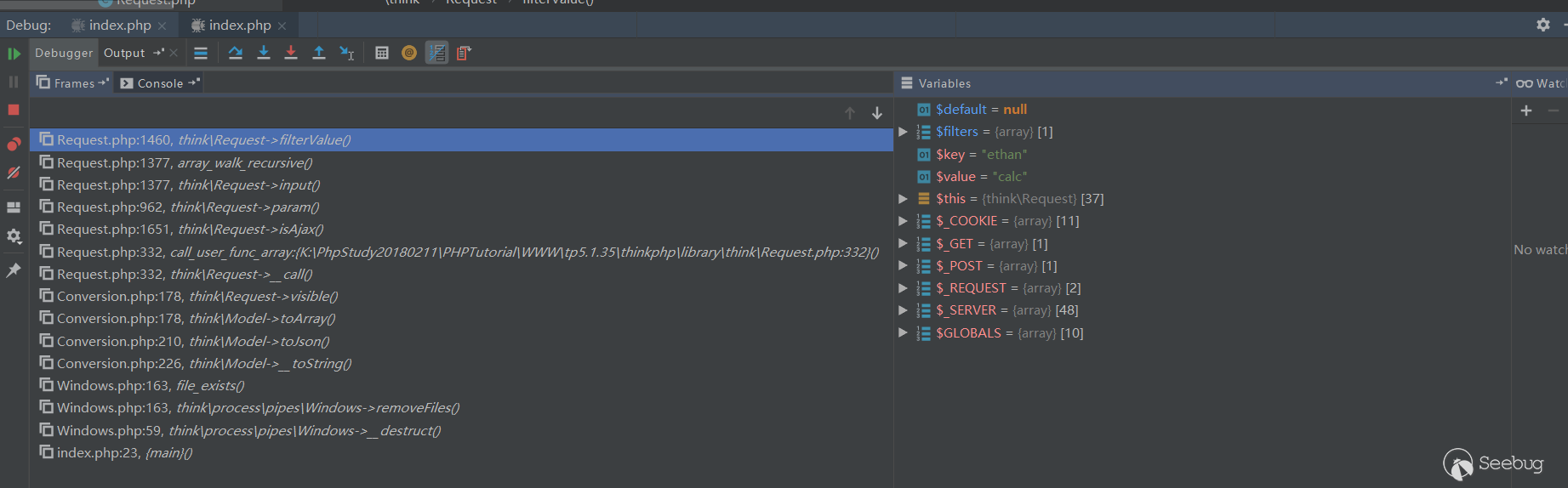Screen dimensions: 1568x488
Task: Click Force Step Into red arrow
Action: point(291,53)
